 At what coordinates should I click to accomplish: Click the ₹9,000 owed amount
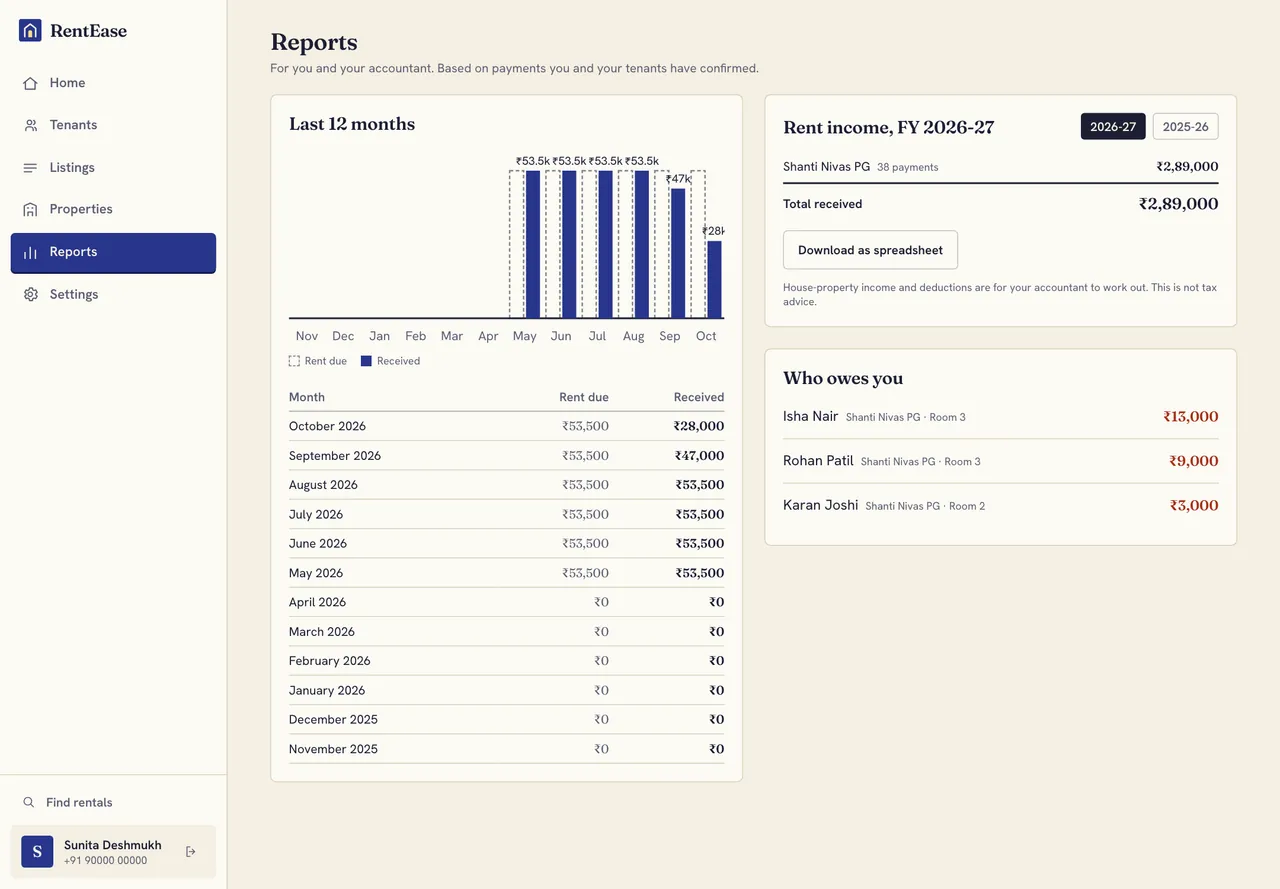1193,461
